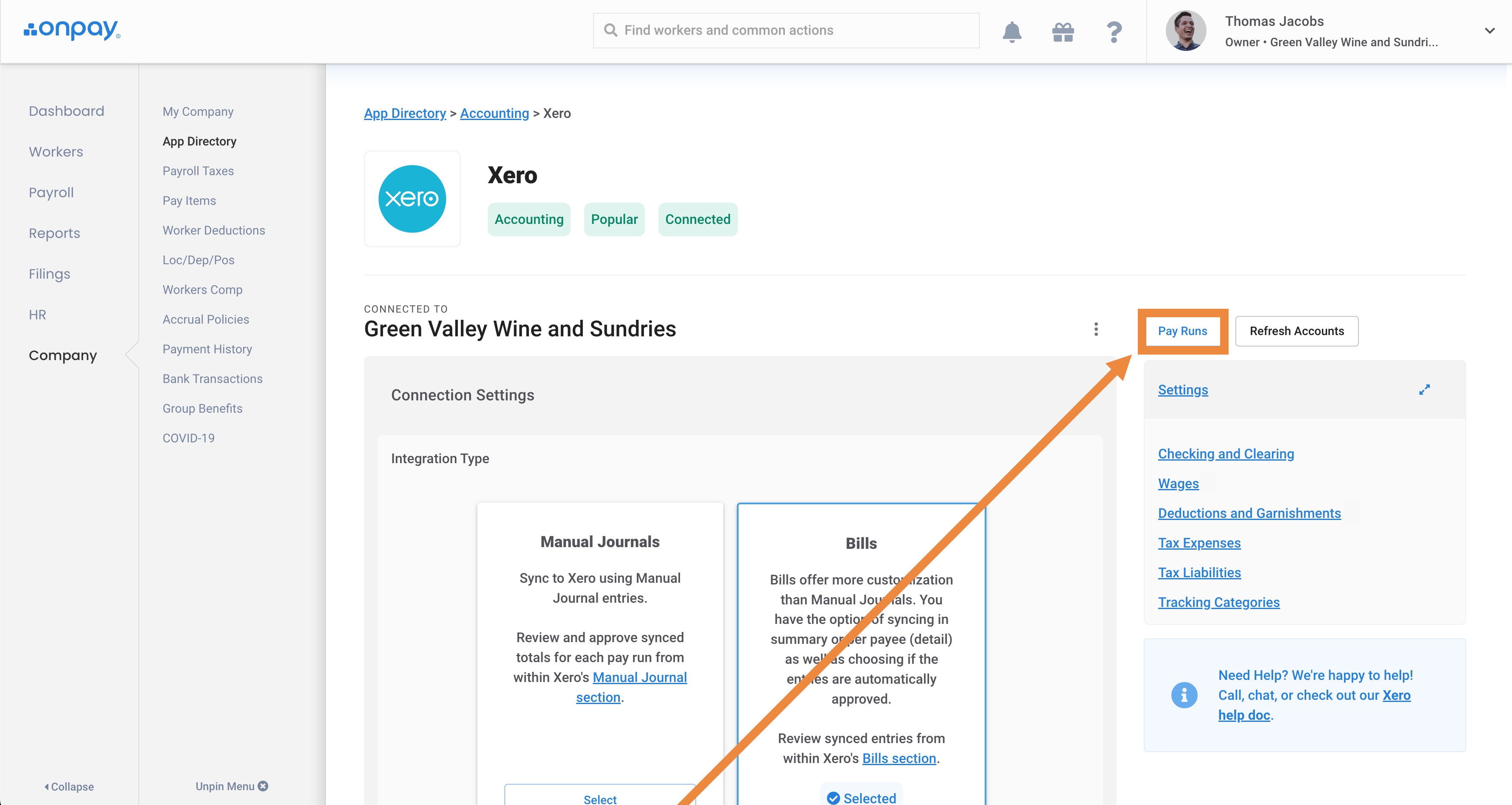Open the help question mark icon
This screenshot has height=805, width=1512.
(x=1114, y=32)
